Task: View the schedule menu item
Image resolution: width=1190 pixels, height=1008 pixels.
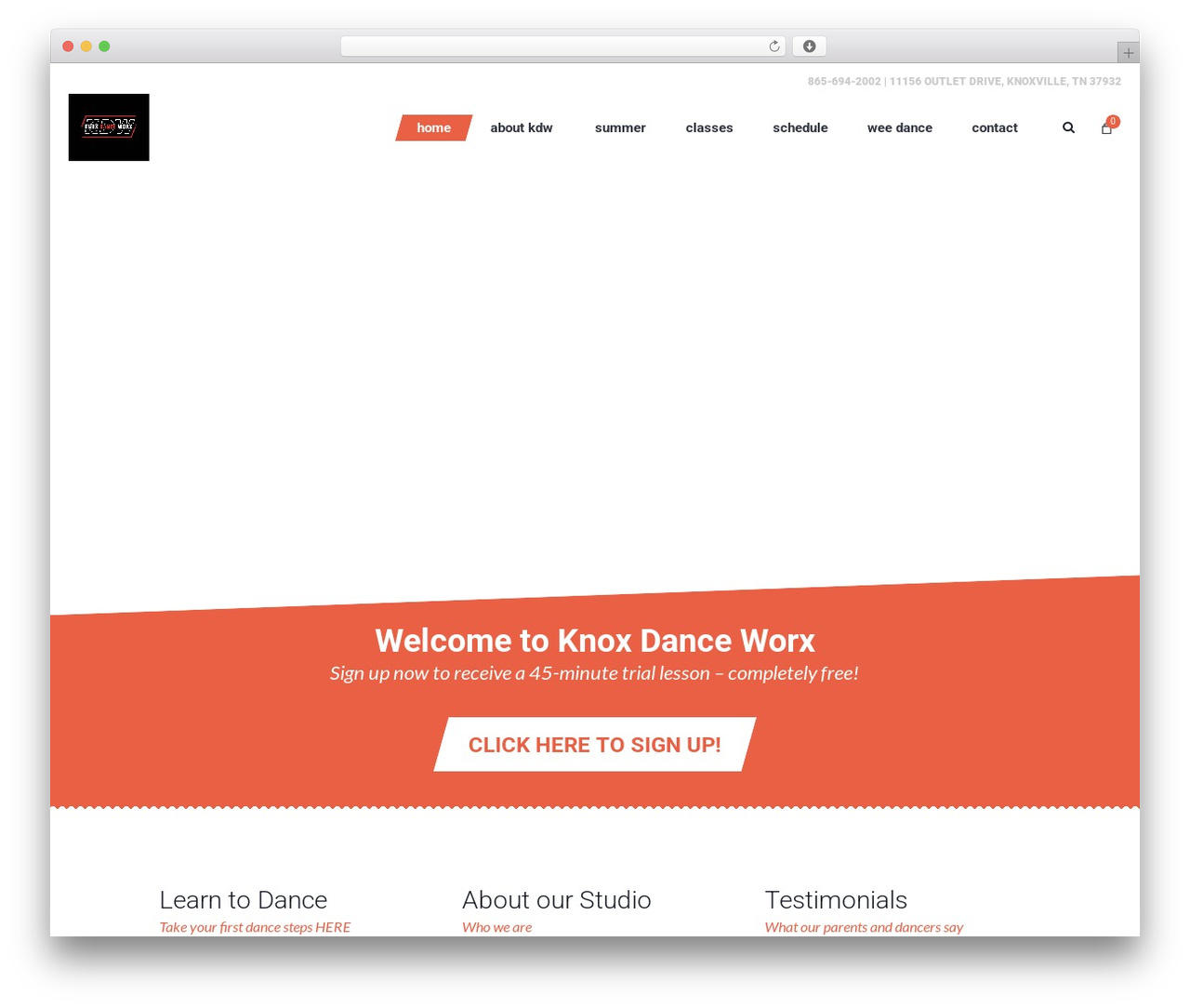Action: click(800, 128)
